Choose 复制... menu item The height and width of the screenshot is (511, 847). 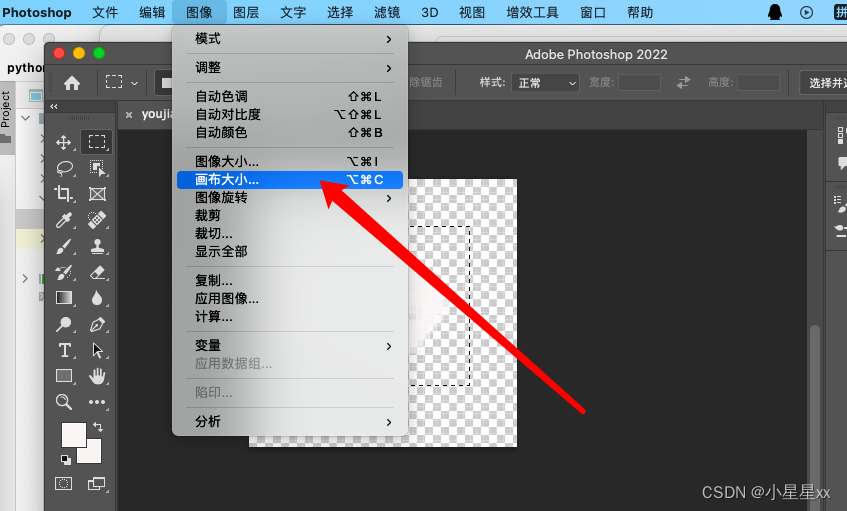[290, 281]
